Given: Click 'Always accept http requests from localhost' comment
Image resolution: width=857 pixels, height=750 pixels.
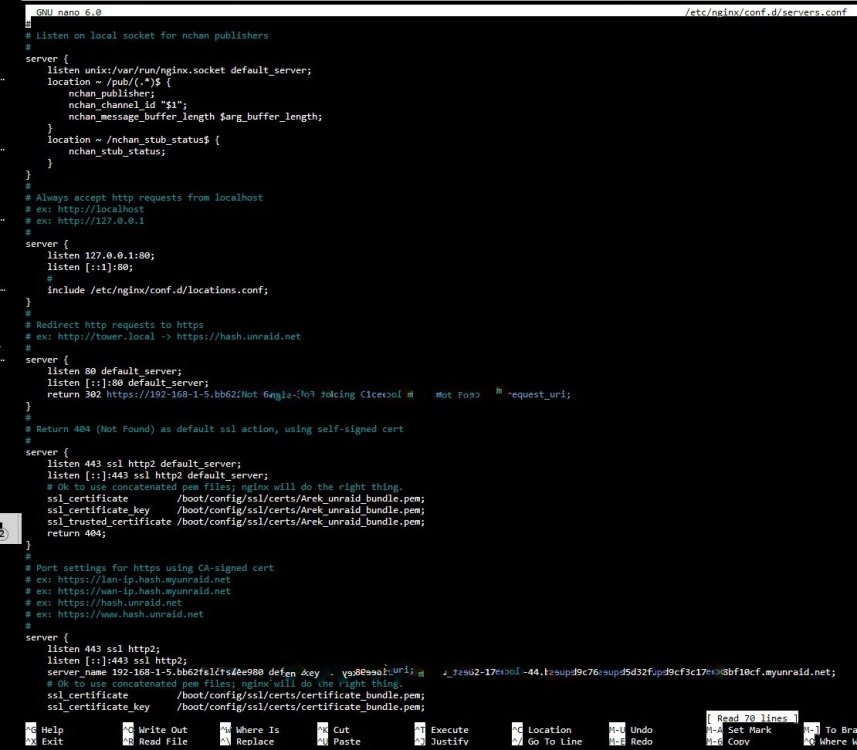Looking at the screenshot, I should coord(144,197).
